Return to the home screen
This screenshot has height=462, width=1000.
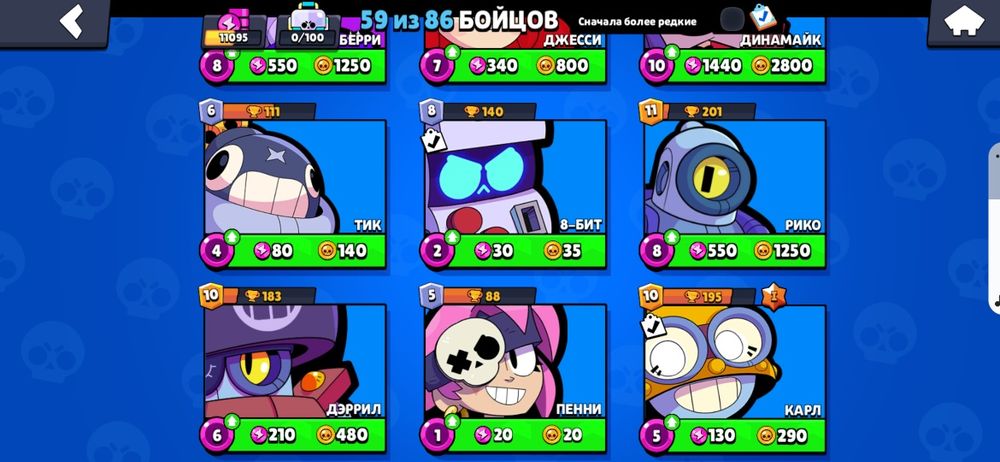coord(964,23)
